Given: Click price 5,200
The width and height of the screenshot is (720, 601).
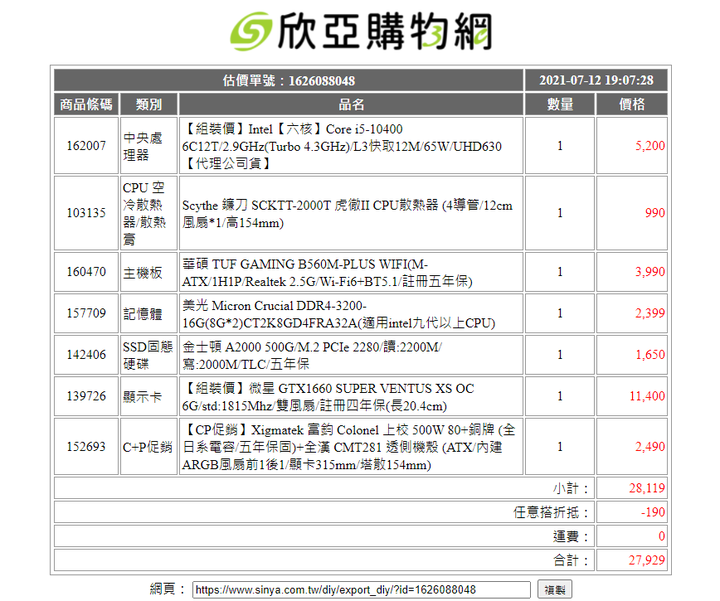Looking at the screenshot, I should coord(650,146).
